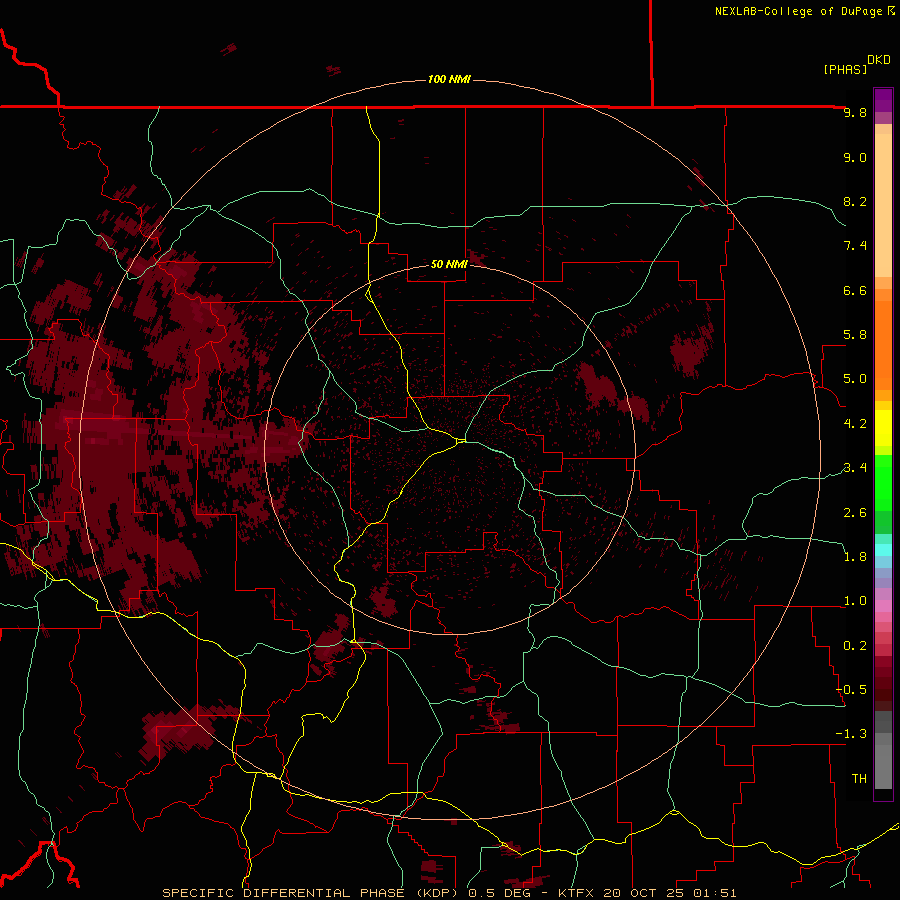
Task: Click the -1.3 legend value
Action: [x=851, y=734]
